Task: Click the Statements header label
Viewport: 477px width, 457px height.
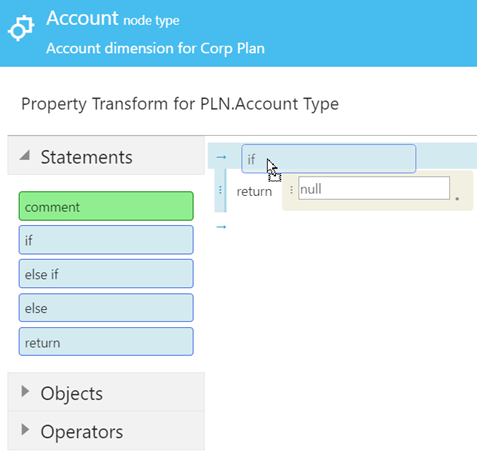Action: [x=87, y=157]
